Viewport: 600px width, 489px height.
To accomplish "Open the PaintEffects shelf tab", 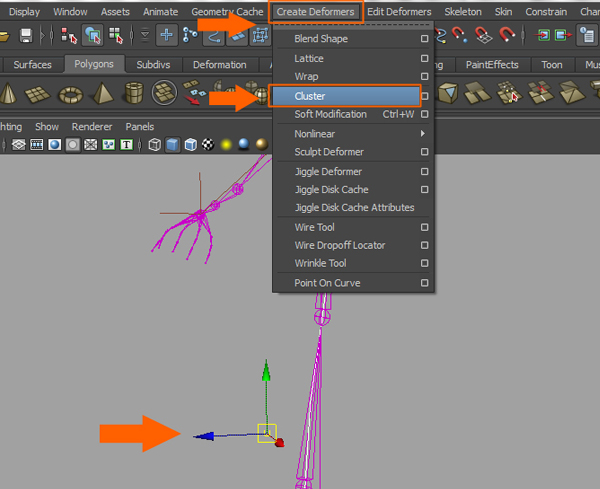I will [492, 65].
